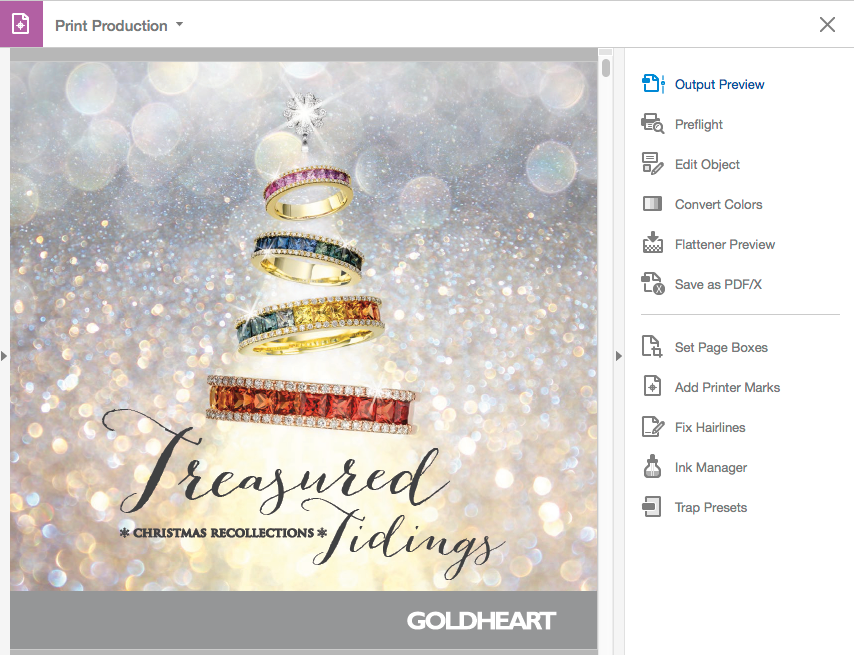Screen dimensions: 854x655
Task: Select Set Page Boxes
Action: pyautogui.click(x=721, y=347)
